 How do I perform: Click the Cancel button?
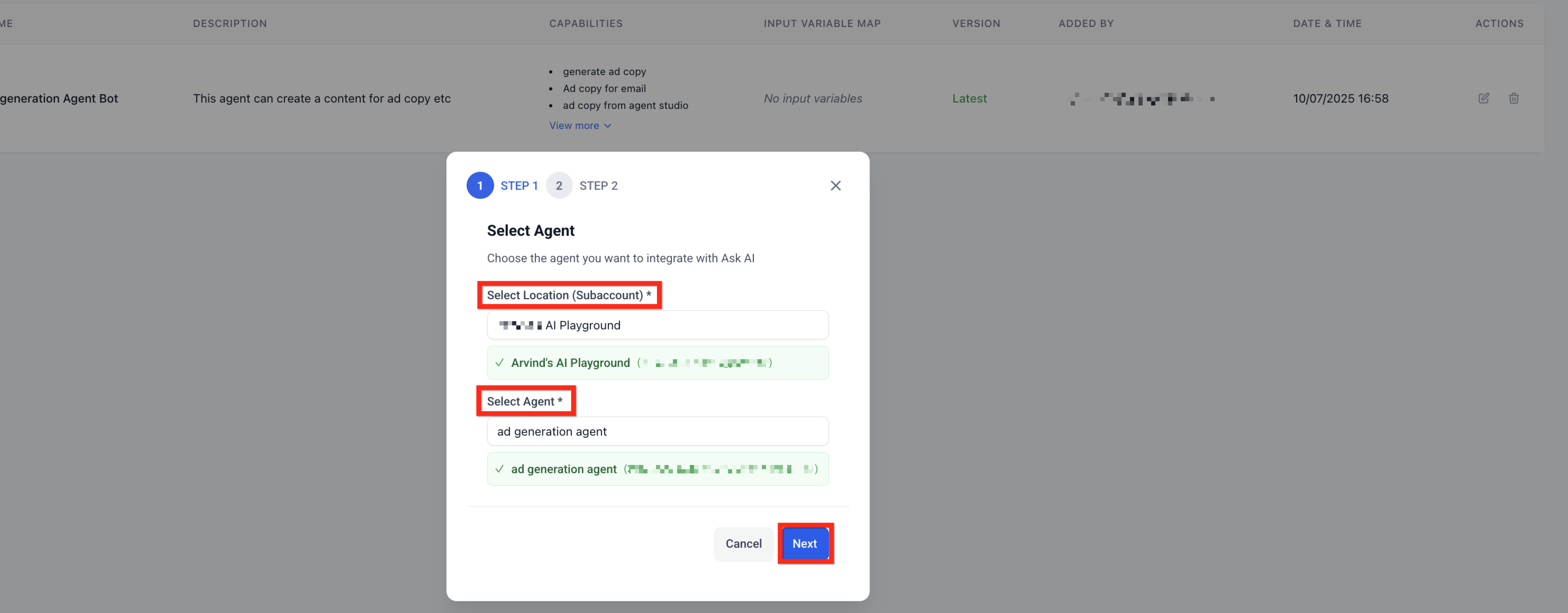pos(743,544)
